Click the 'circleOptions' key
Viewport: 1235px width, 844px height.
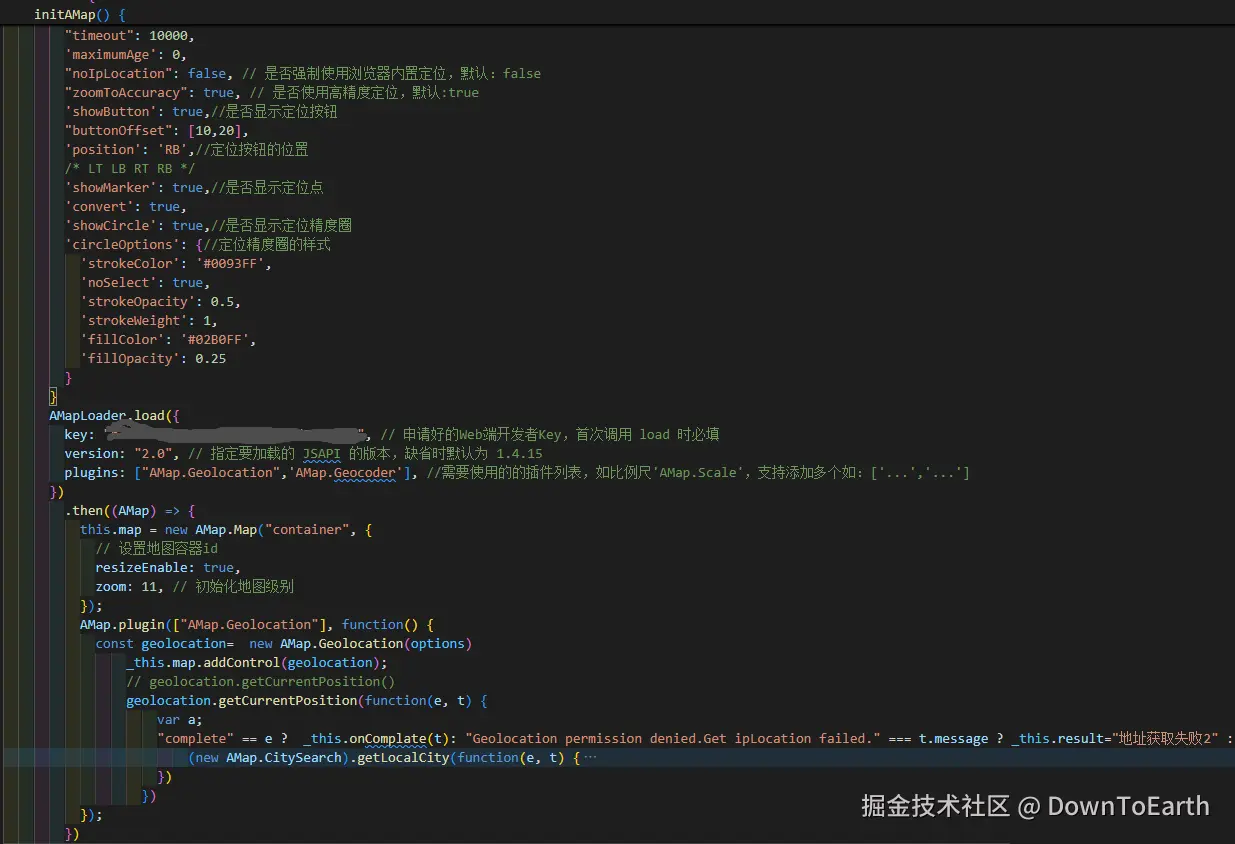tap(122, 244)
